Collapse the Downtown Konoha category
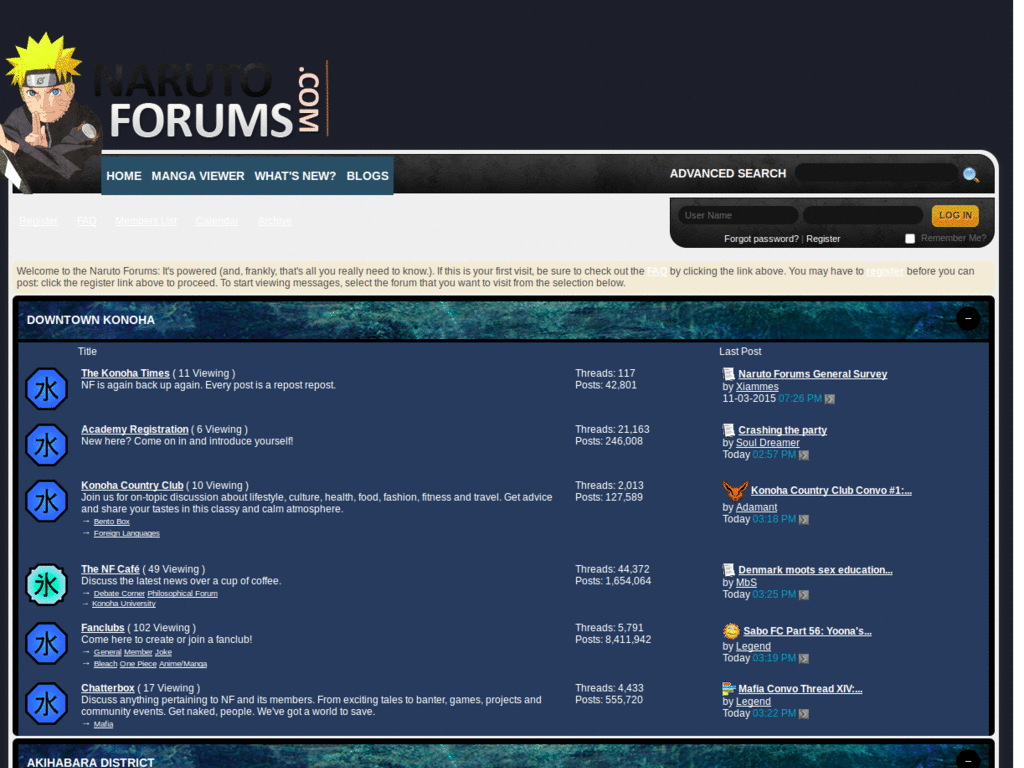This screenshot has width=1024, height=768. [x=968, y=319]
